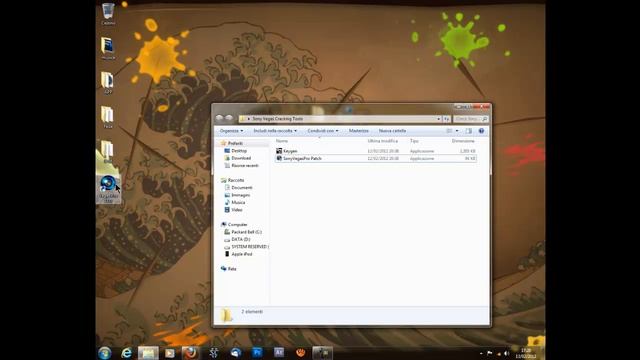
Task: Launch Internet Explorer from the taskbar
Action: [x=126, y=353]
